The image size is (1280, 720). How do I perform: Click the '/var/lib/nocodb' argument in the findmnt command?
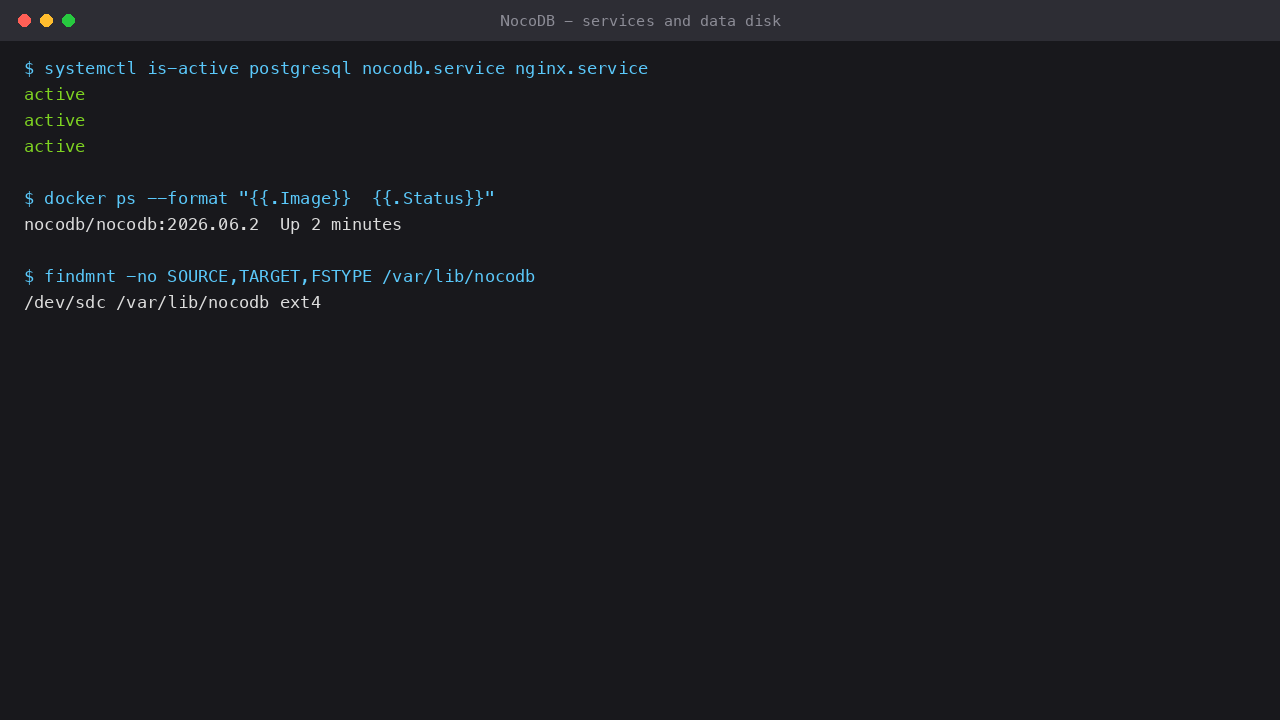click(x=459, y=276)
